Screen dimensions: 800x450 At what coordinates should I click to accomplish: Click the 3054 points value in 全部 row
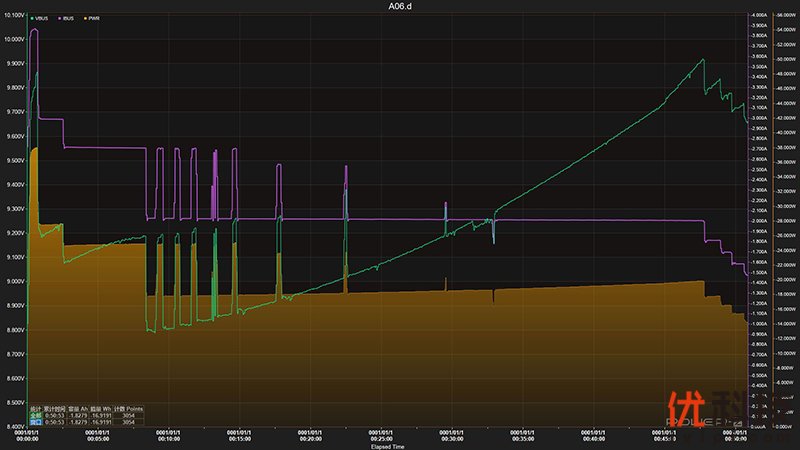(127, 416)
